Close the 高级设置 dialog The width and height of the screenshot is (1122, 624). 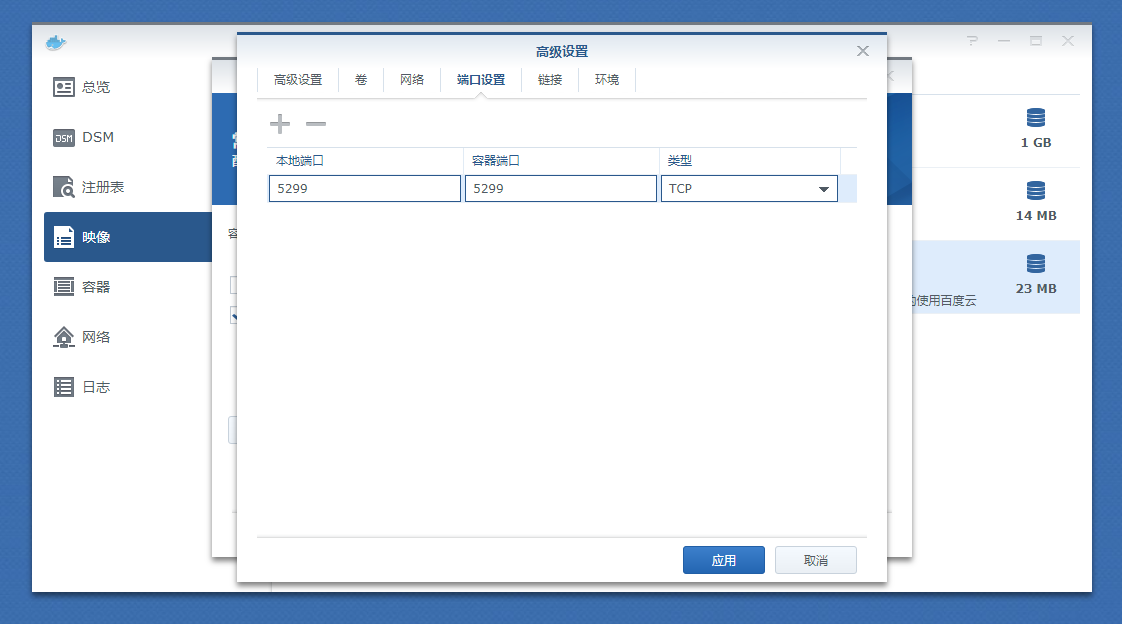point(863,51)
